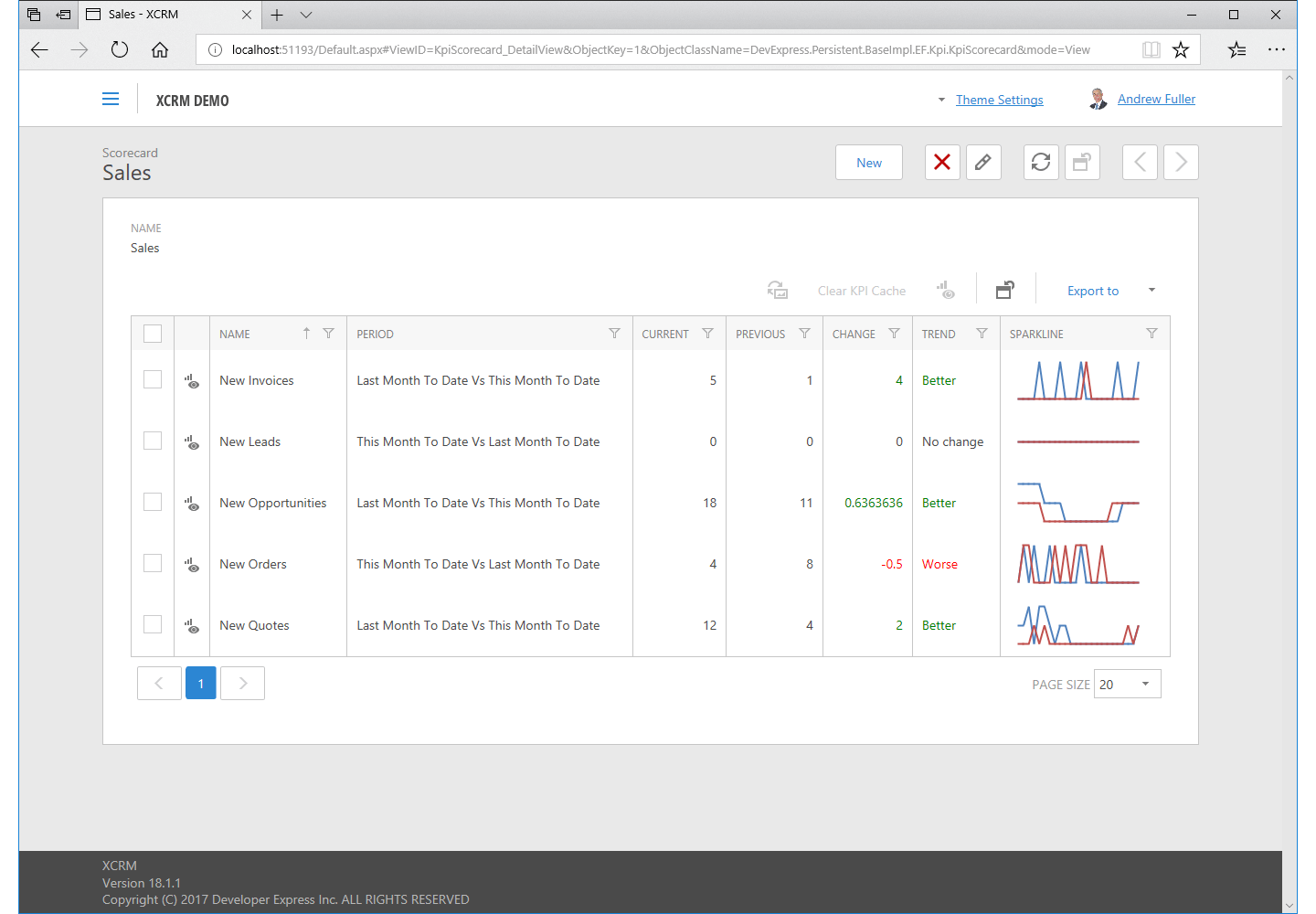Toggle the select-all header checkbox
Screen dimensions: 1316x914
pyautogui.click(x=153, y=334)
